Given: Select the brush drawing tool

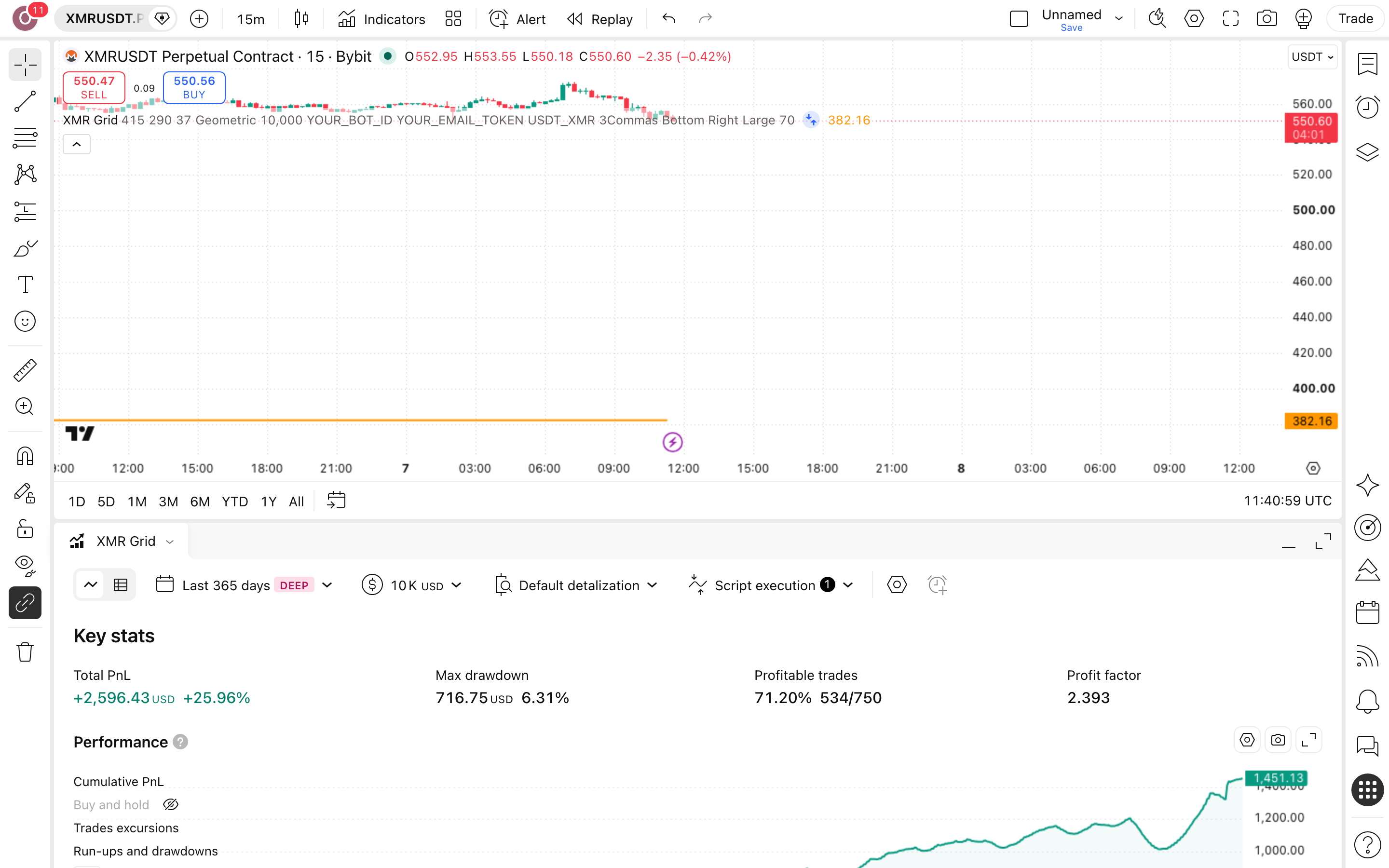Looking at the screenshot, I should point(25,248).
